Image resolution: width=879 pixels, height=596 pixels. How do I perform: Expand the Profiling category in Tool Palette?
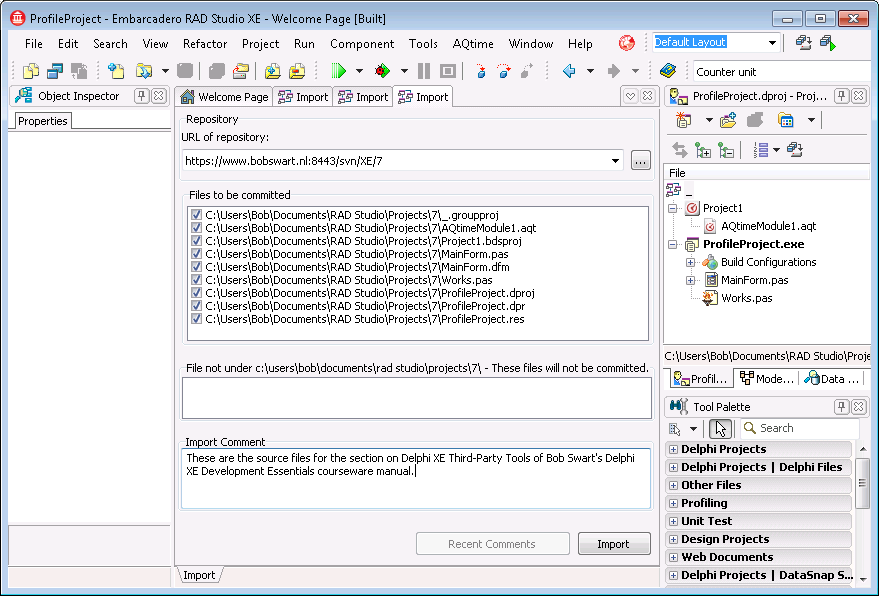(x=673, y=503)
